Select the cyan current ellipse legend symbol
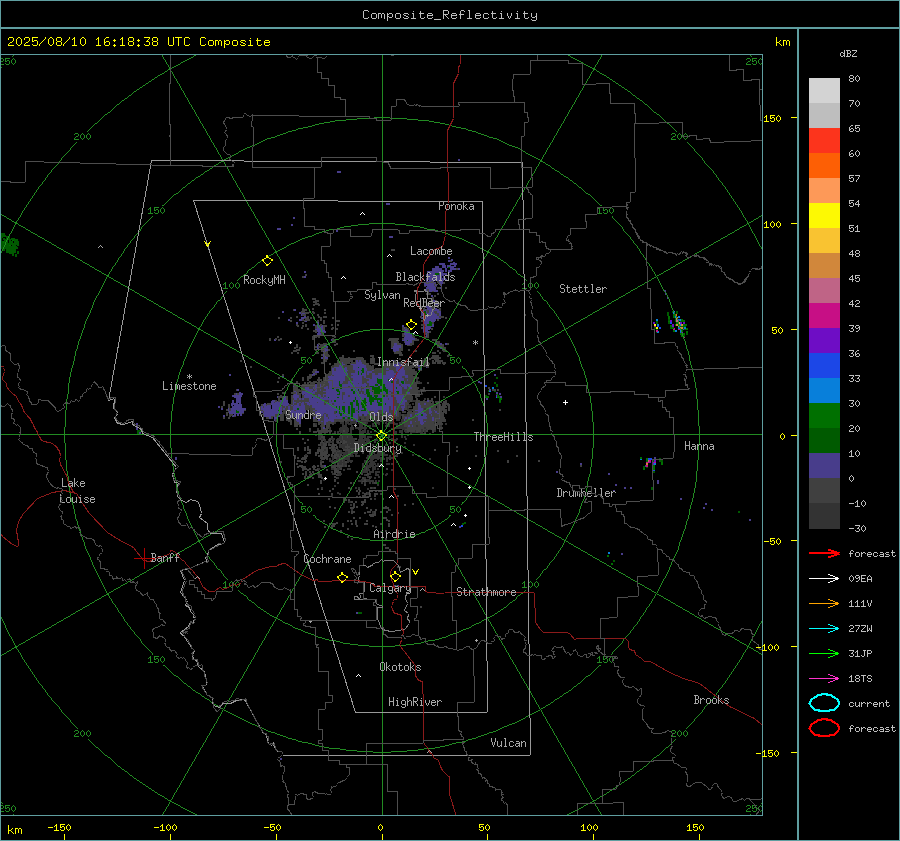This screenshot has width=900, height=841. pos(824,703)
